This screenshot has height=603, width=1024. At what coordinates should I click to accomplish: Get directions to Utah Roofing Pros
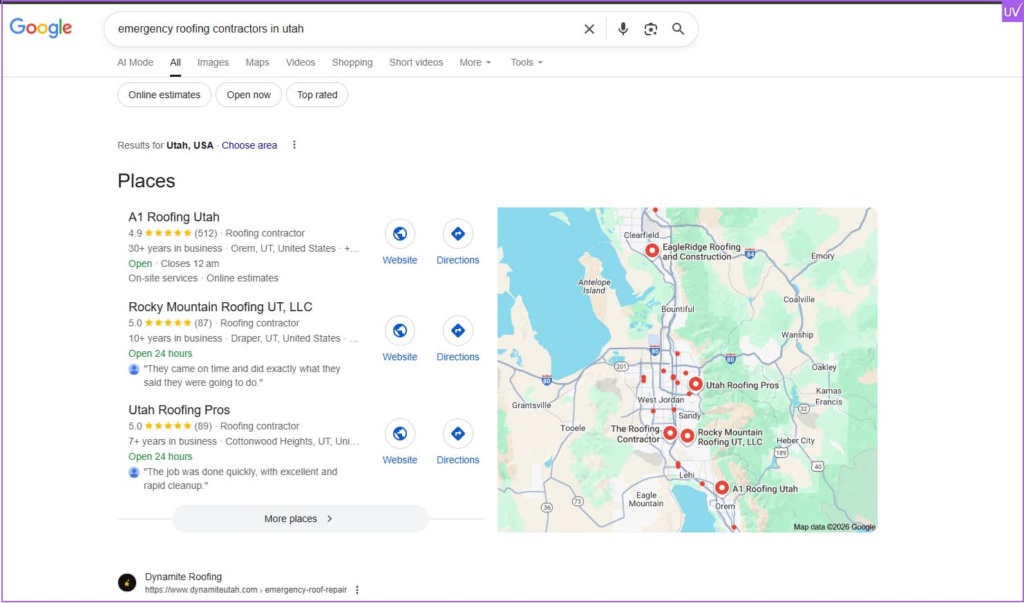point(458,434)
